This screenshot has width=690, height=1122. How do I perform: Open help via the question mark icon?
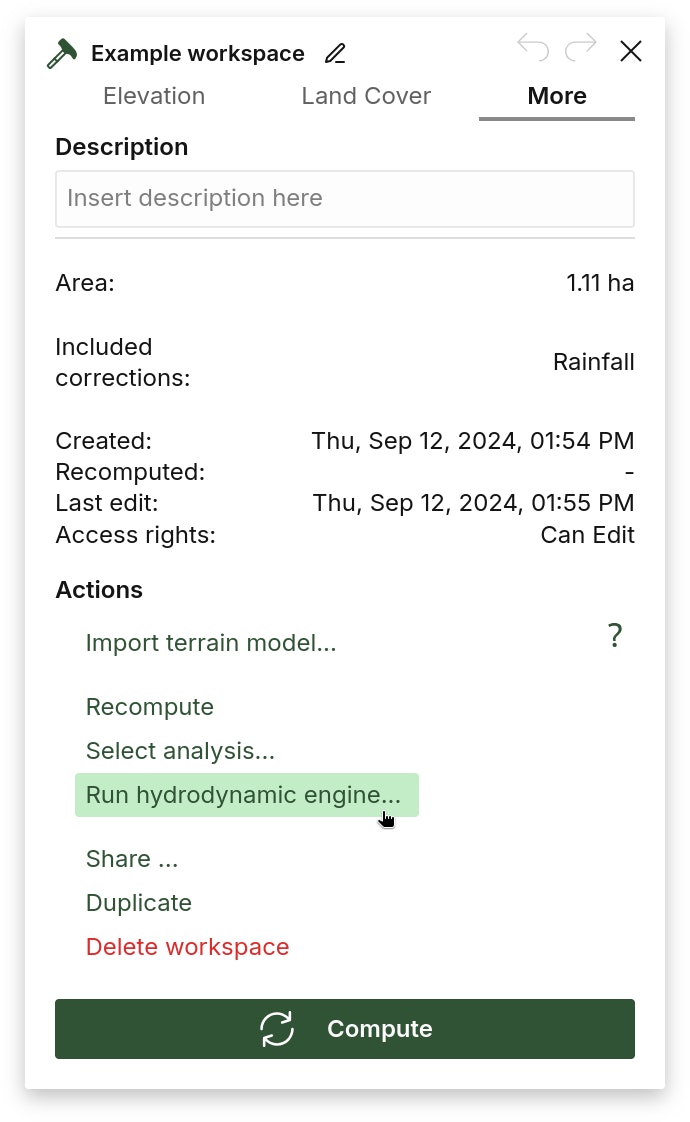615,635
